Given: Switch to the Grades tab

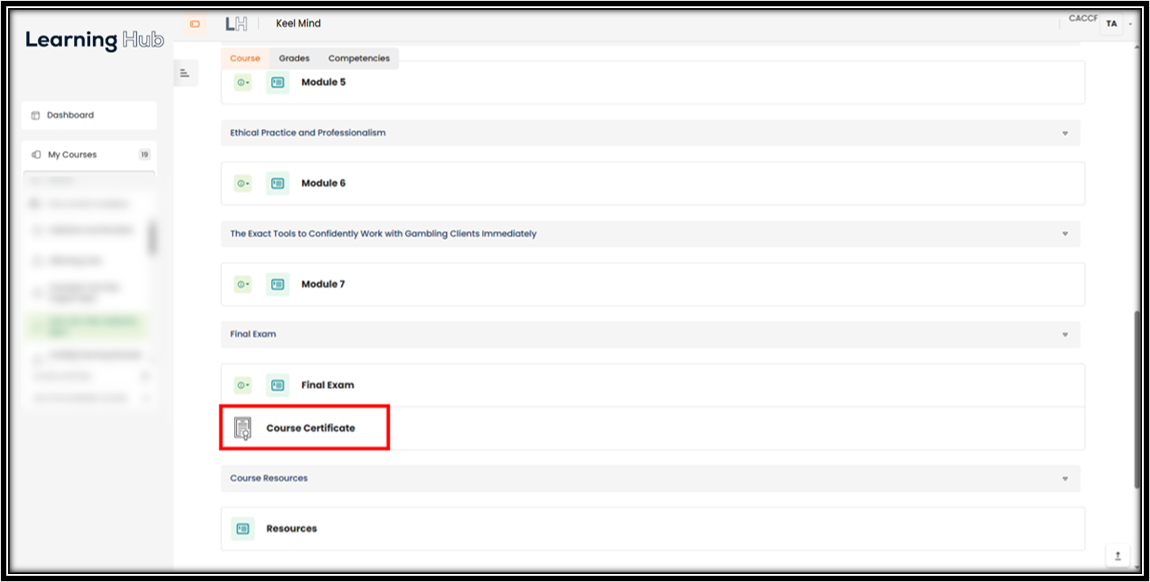Looking at the screenshot, I should [294, 59].
